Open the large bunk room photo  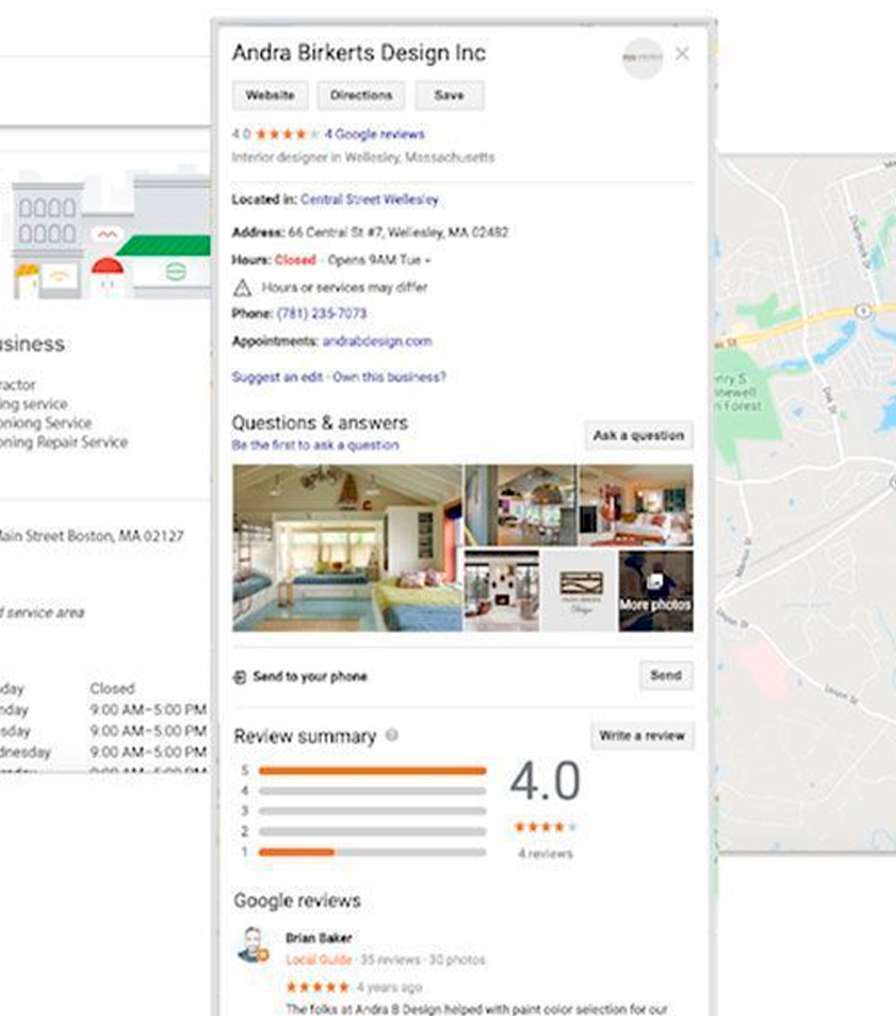pos(347,548)
